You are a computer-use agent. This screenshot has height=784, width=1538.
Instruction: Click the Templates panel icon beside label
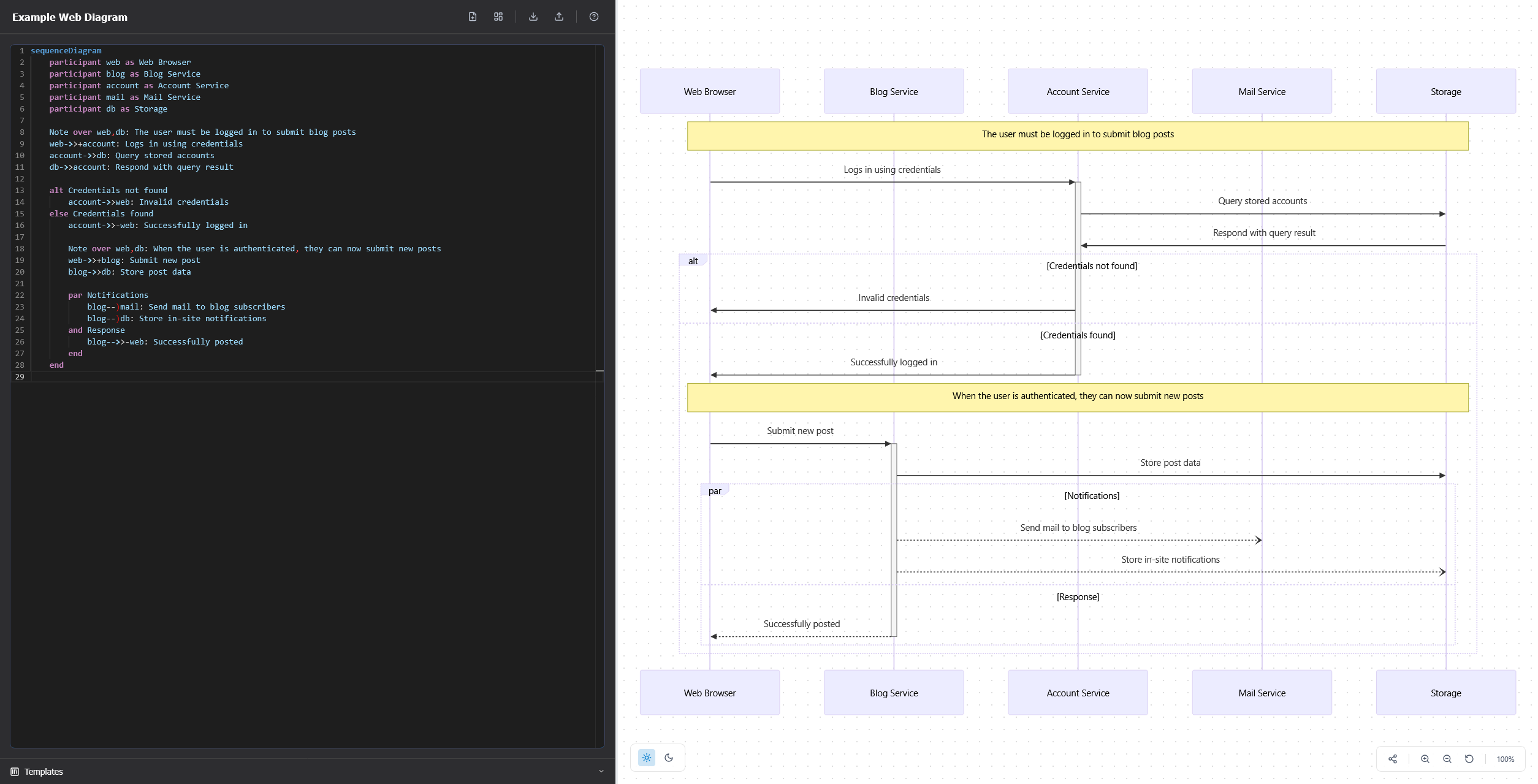pos(15,772)
